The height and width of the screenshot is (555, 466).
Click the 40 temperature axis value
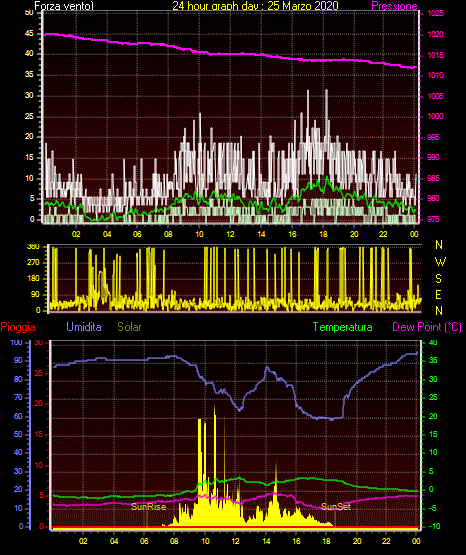(x=433, y=342)
